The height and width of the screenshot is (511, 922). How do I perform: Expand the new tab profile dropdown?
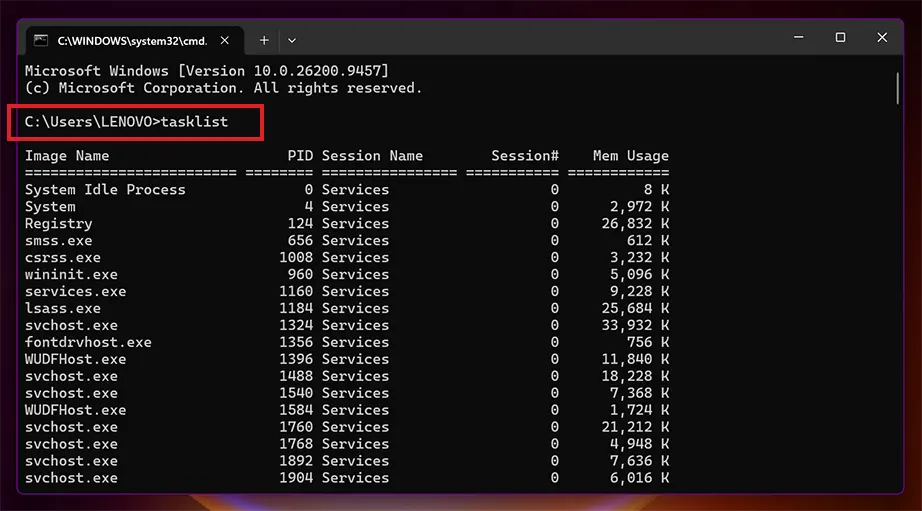(292, 41)
